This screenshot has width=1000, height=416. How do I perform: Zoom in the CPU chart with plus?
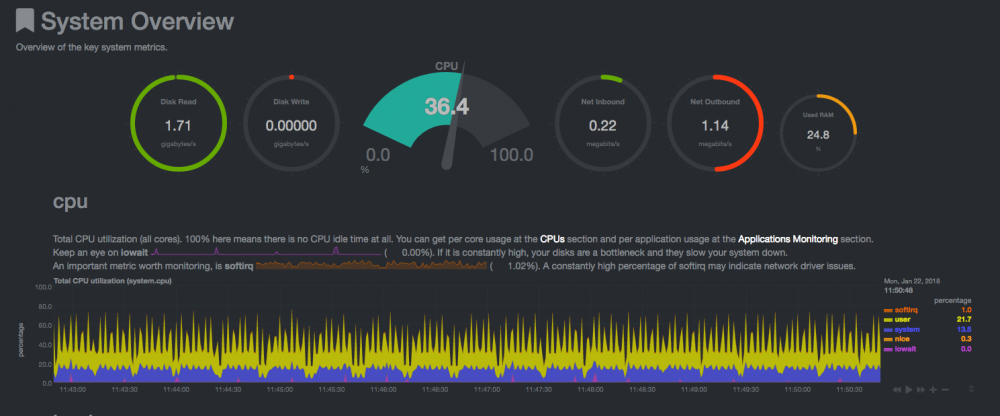tap(934, 390)
